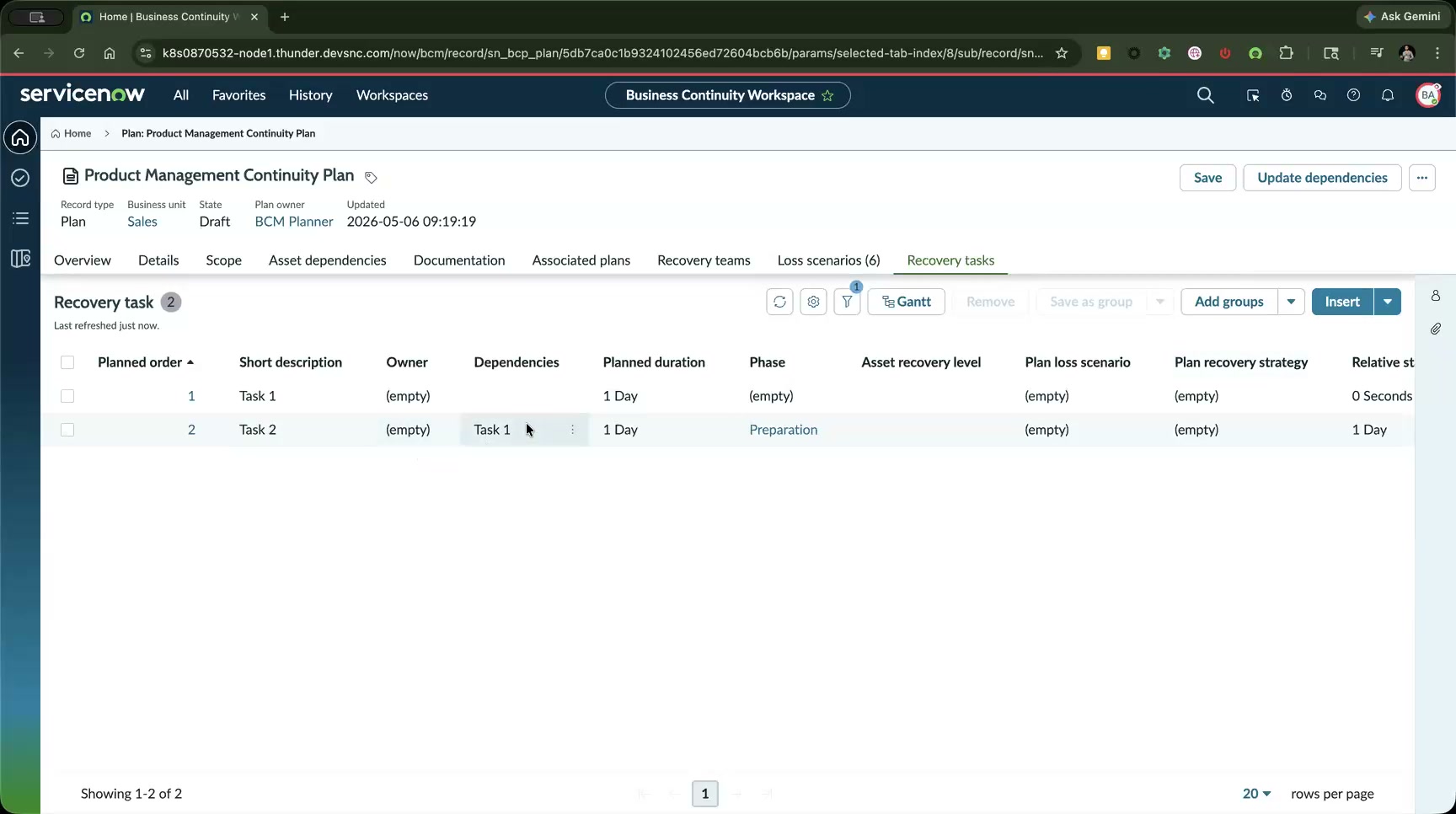Open browser extensions puzzle icon
This screenshot has width=1456, height=814.
coord(1286,53)
